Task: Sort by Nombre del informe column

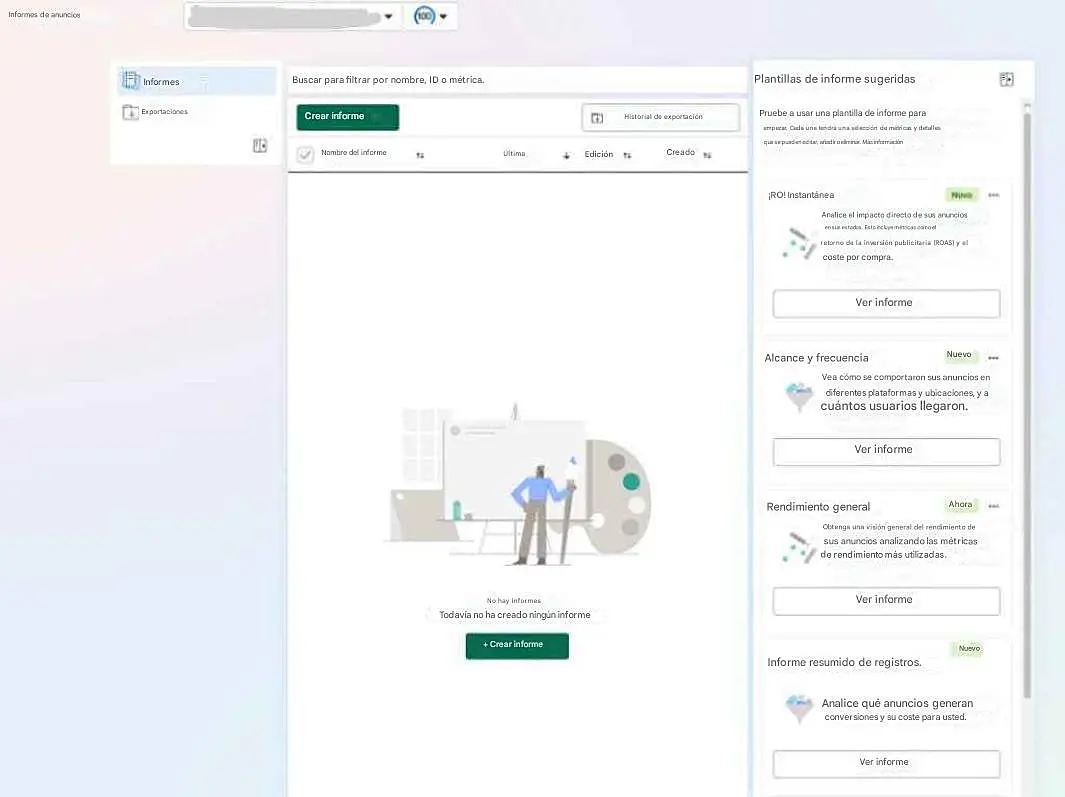Action: coord(420,155)
